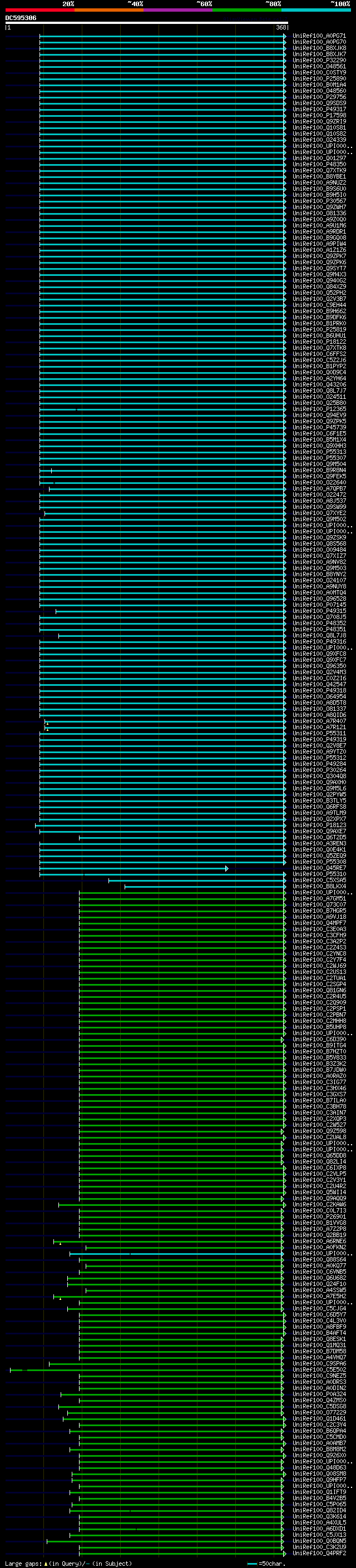Image resolution: width=356 pixels, height=1568 pixels.
Task: Click the UniRef100_C2Z4S3 label
Action: coord(319,947)
